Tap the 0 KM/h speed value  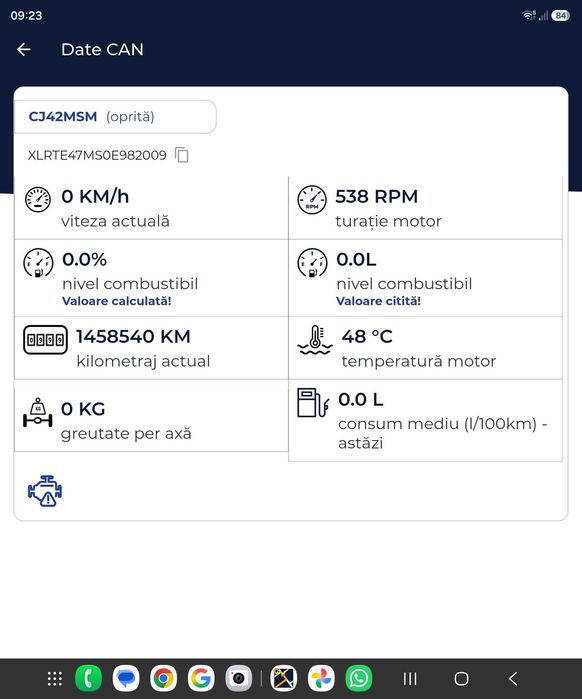[95, 196]
